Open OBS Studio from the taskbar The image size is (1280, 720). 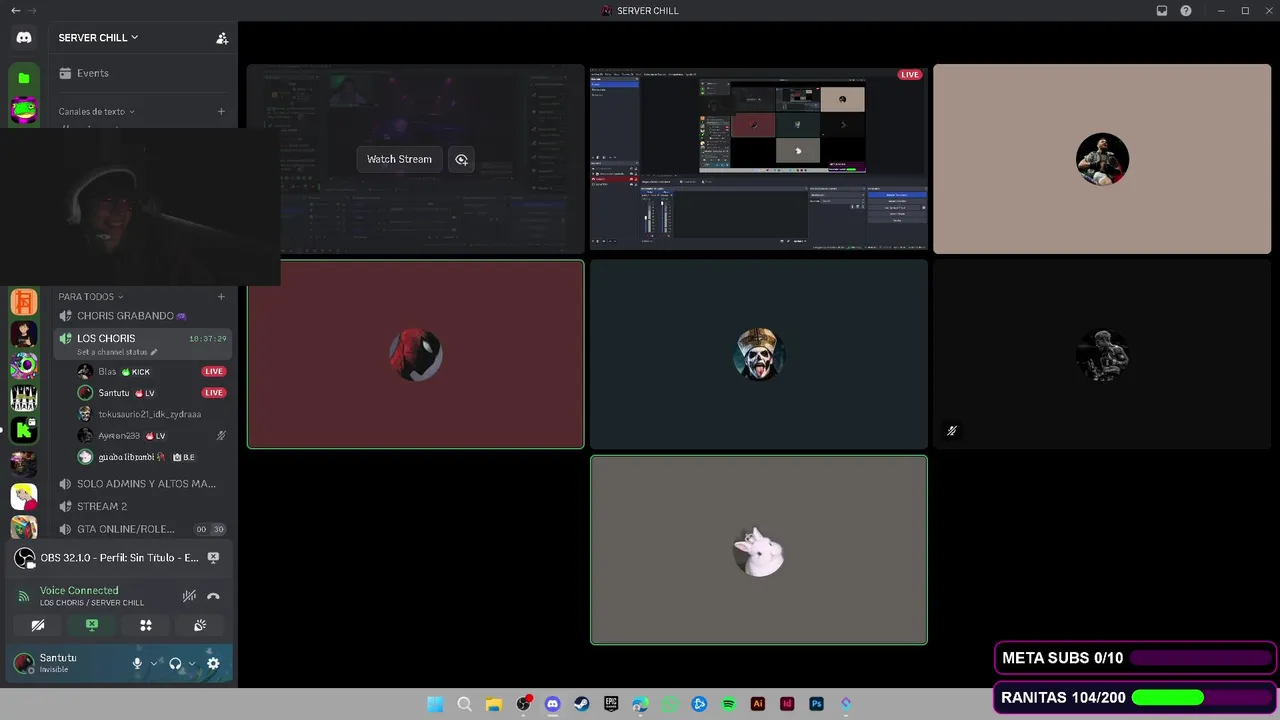pyautogui.click(x=523, y=704)
